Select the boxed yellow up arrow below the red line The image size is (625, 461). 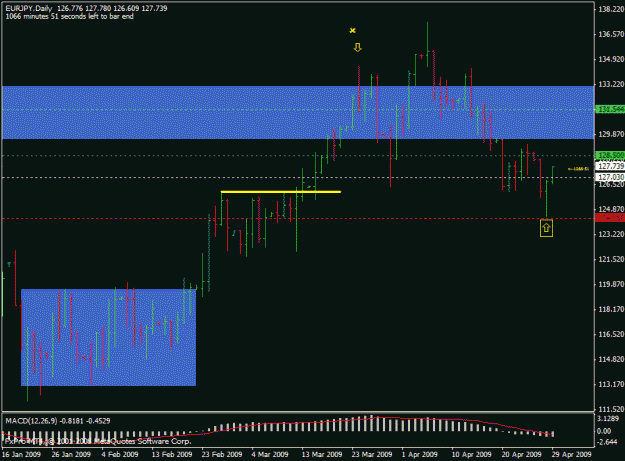coord(546,228)
